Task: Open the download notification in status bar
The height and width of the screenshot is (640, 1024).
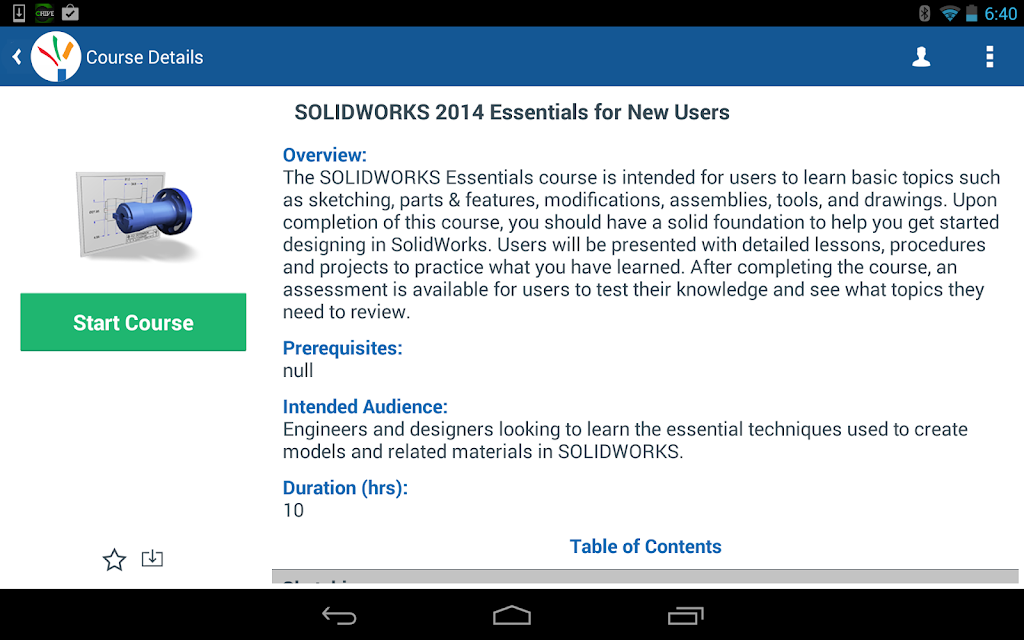Action: point(19,12)
